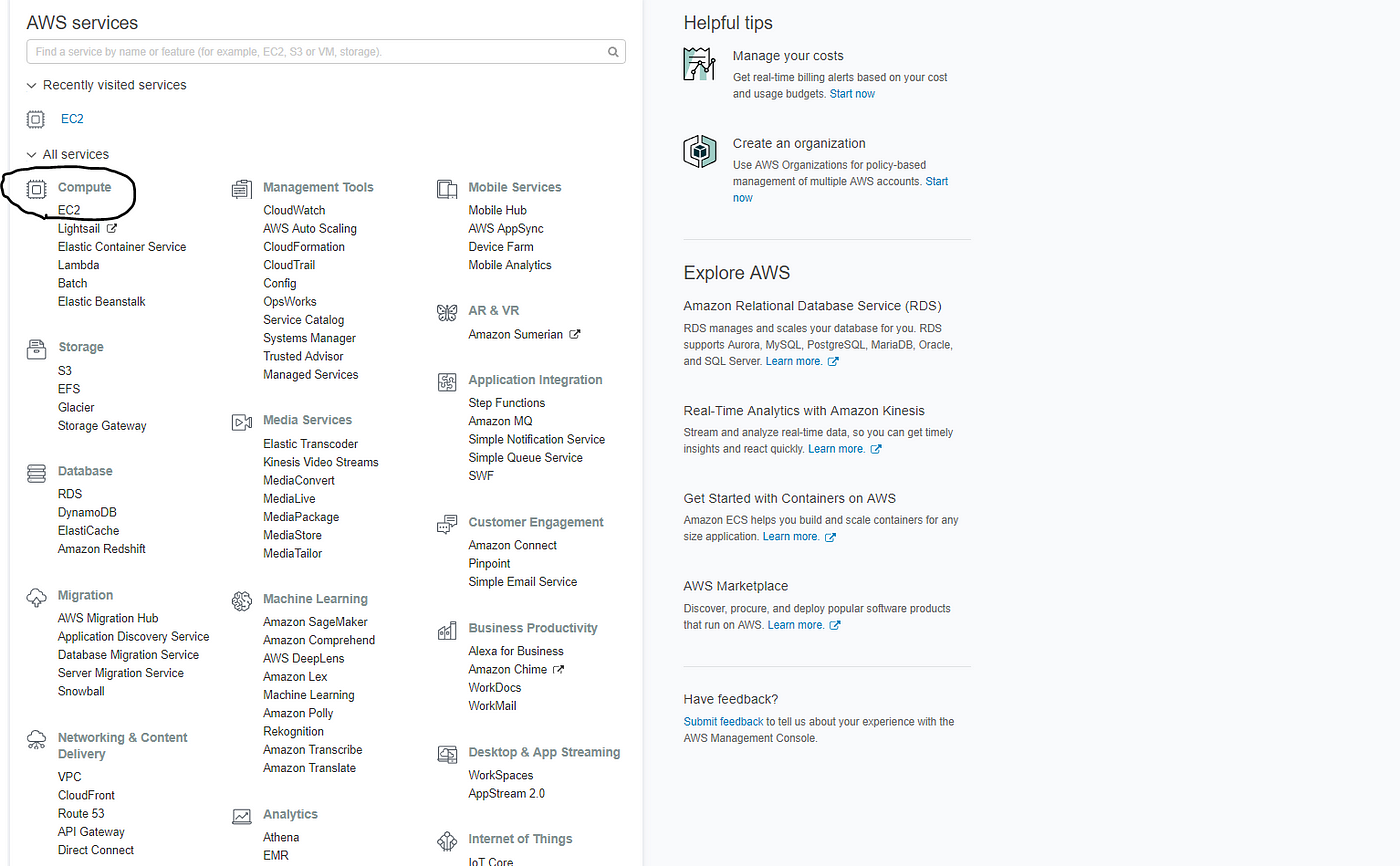Click the Internet of Things icon
Viewport: 1400px width, 866px height.
(x=447, y=840)
